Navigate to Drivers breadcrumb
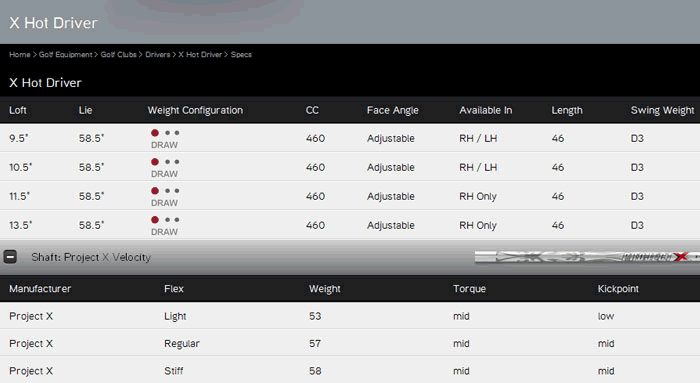The image size is (700, 383). click(x=158, y=54)
